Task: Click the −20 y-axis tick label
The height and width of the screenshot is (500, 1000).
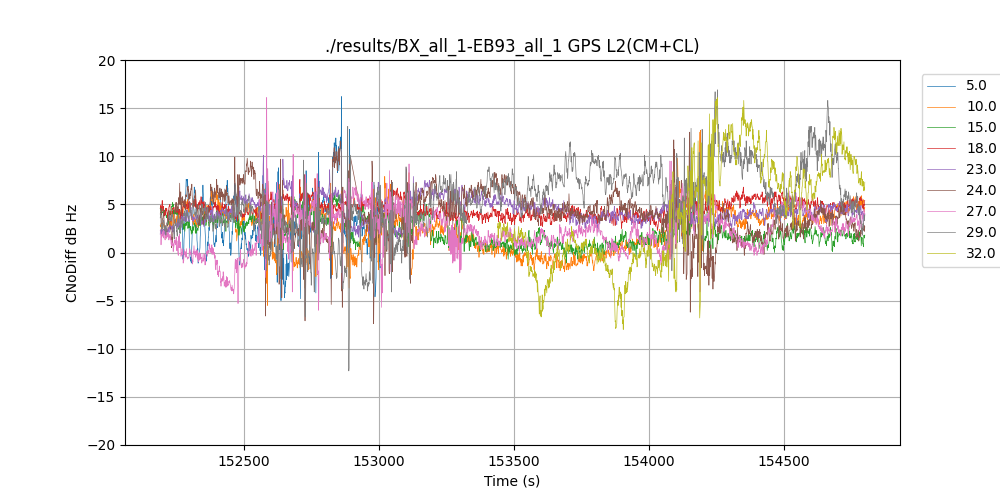Action: point(101,445)
